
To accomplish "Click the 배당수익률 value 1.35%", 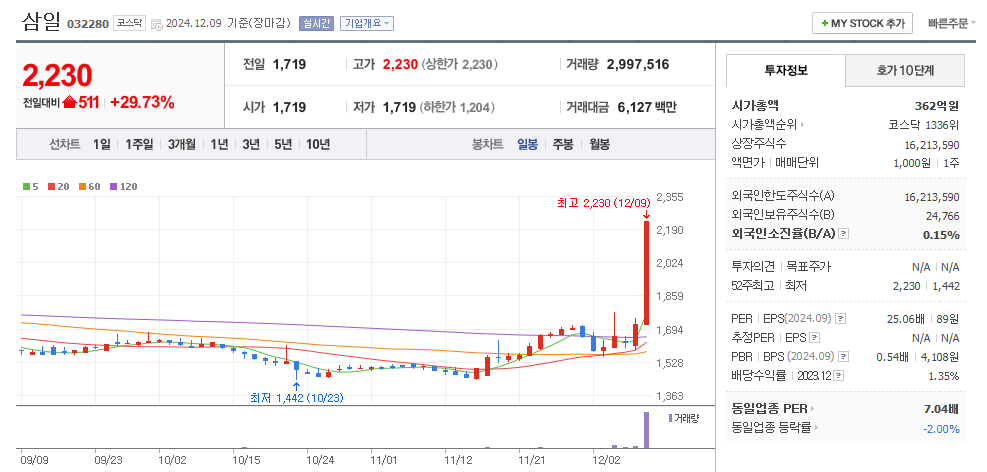I will coord(944,376).
